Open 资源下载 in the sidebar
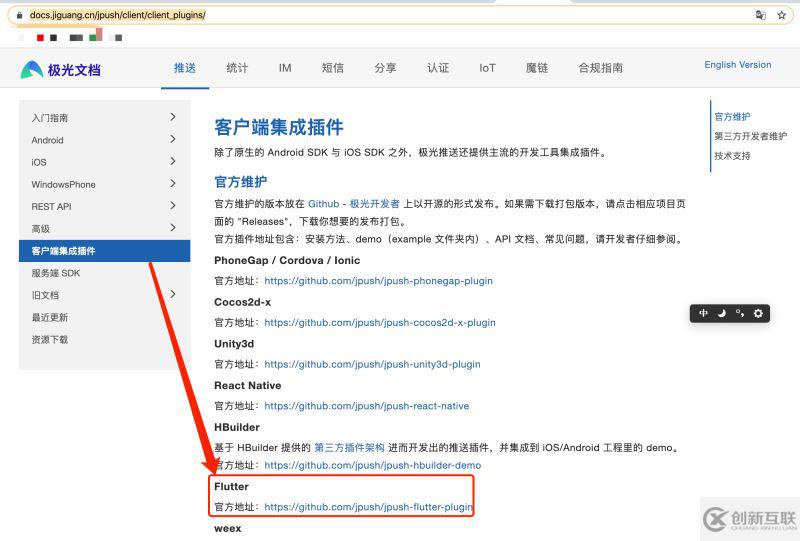Viewport: 800px width, 541px height. [x=49, y=339]
